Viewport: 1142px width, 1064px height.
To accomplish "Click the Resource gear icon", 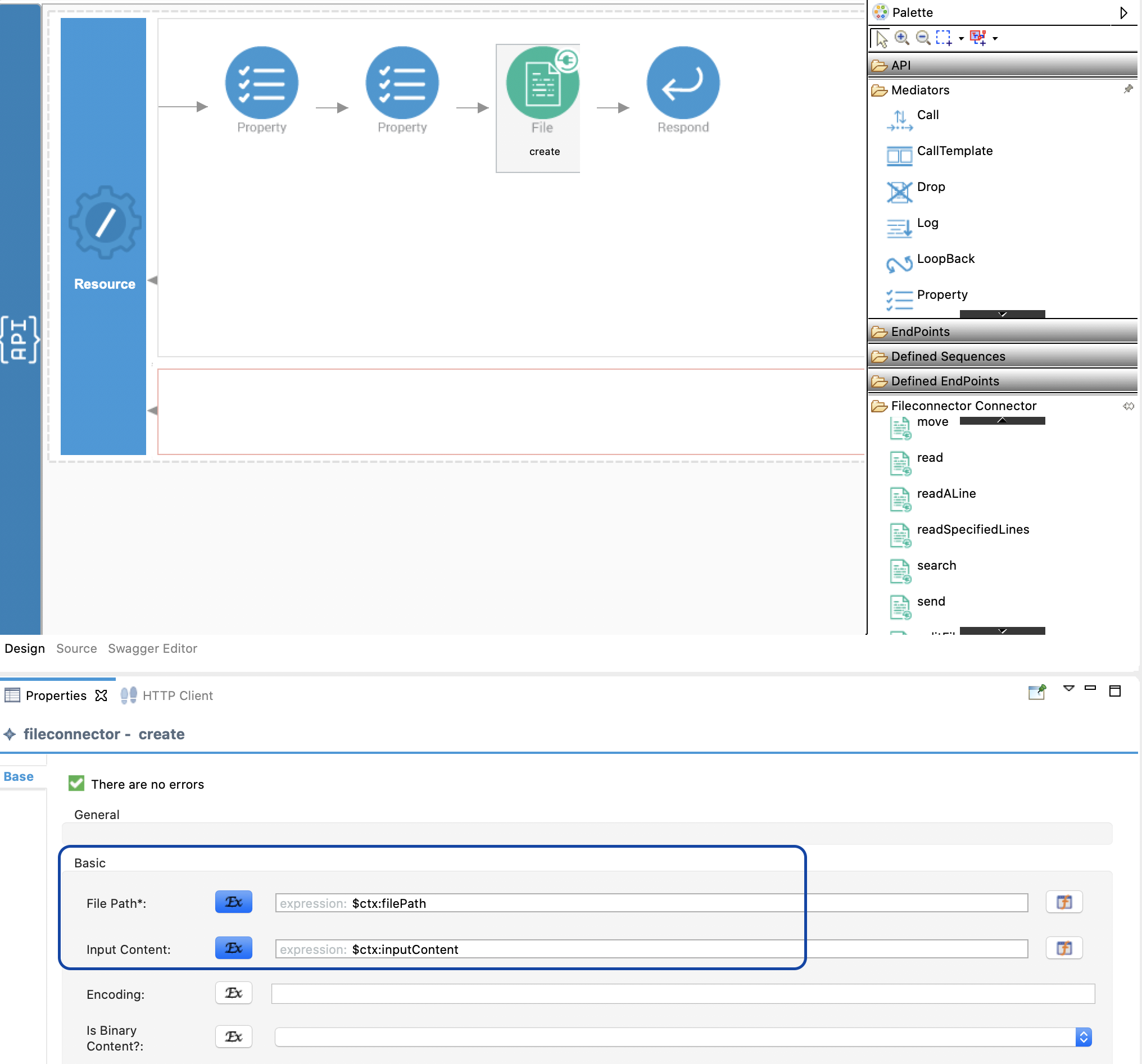I will pyautogui.click(x=105, y=222).
